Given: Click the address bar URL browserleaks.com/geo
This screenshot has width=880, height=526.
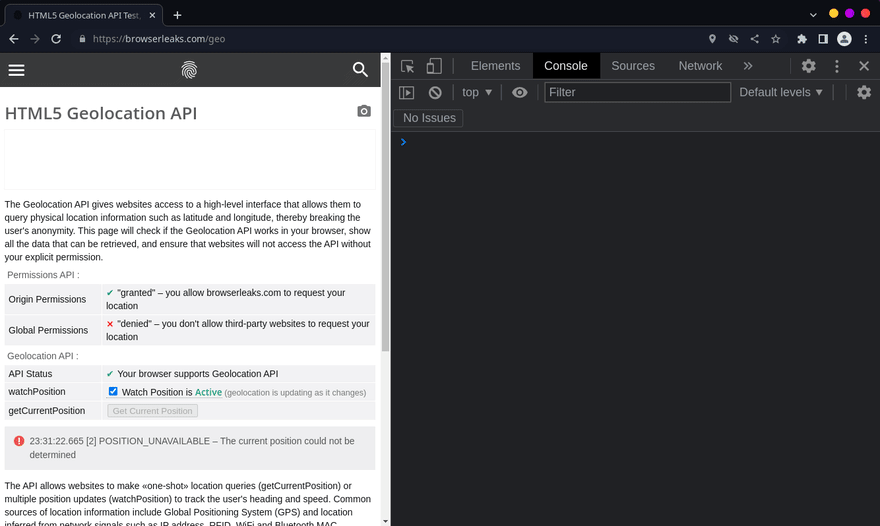Looking at the screenshot, I should click(159, 39).
